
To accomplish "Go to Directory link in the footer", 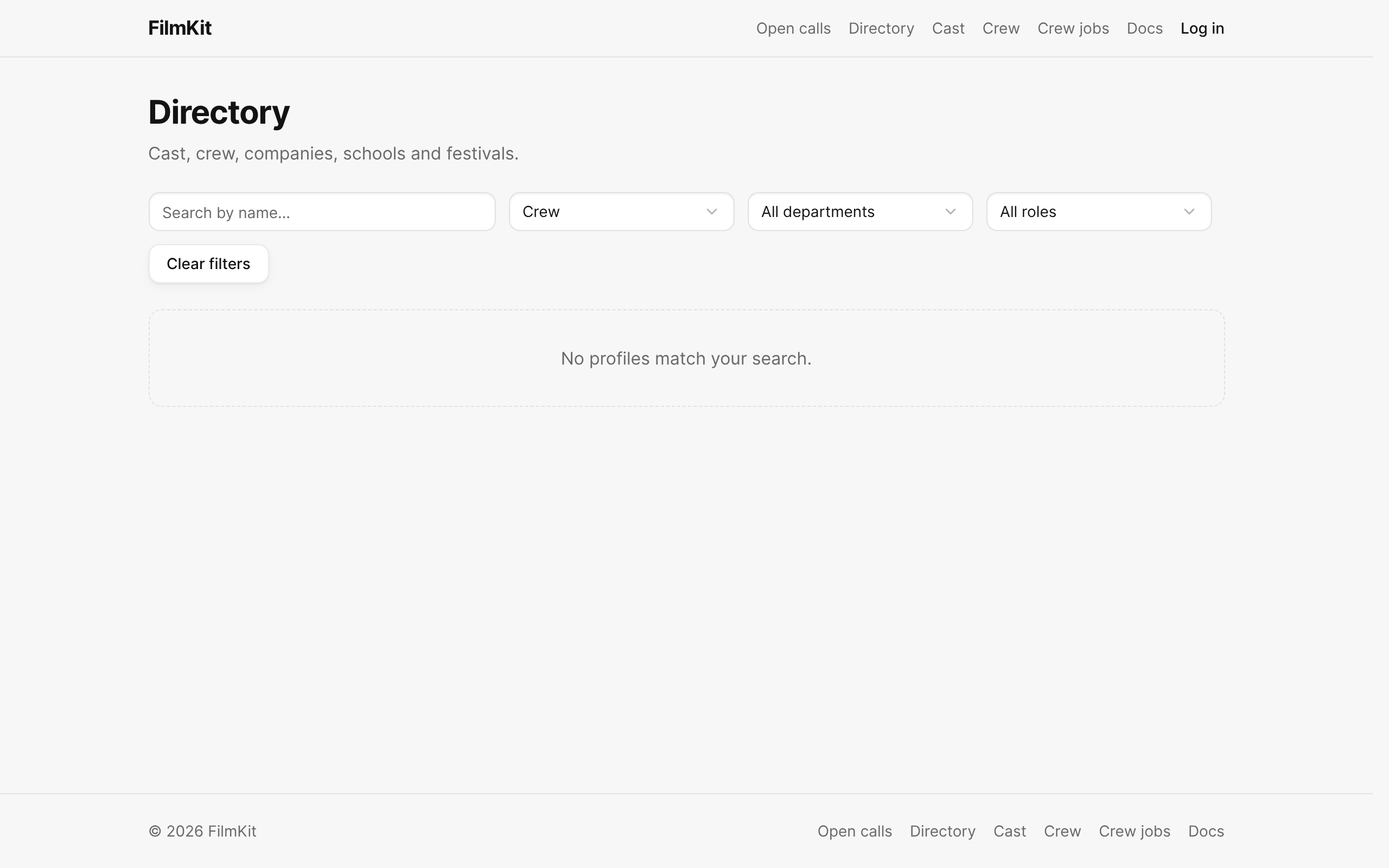I will click(x=942, y=831).
